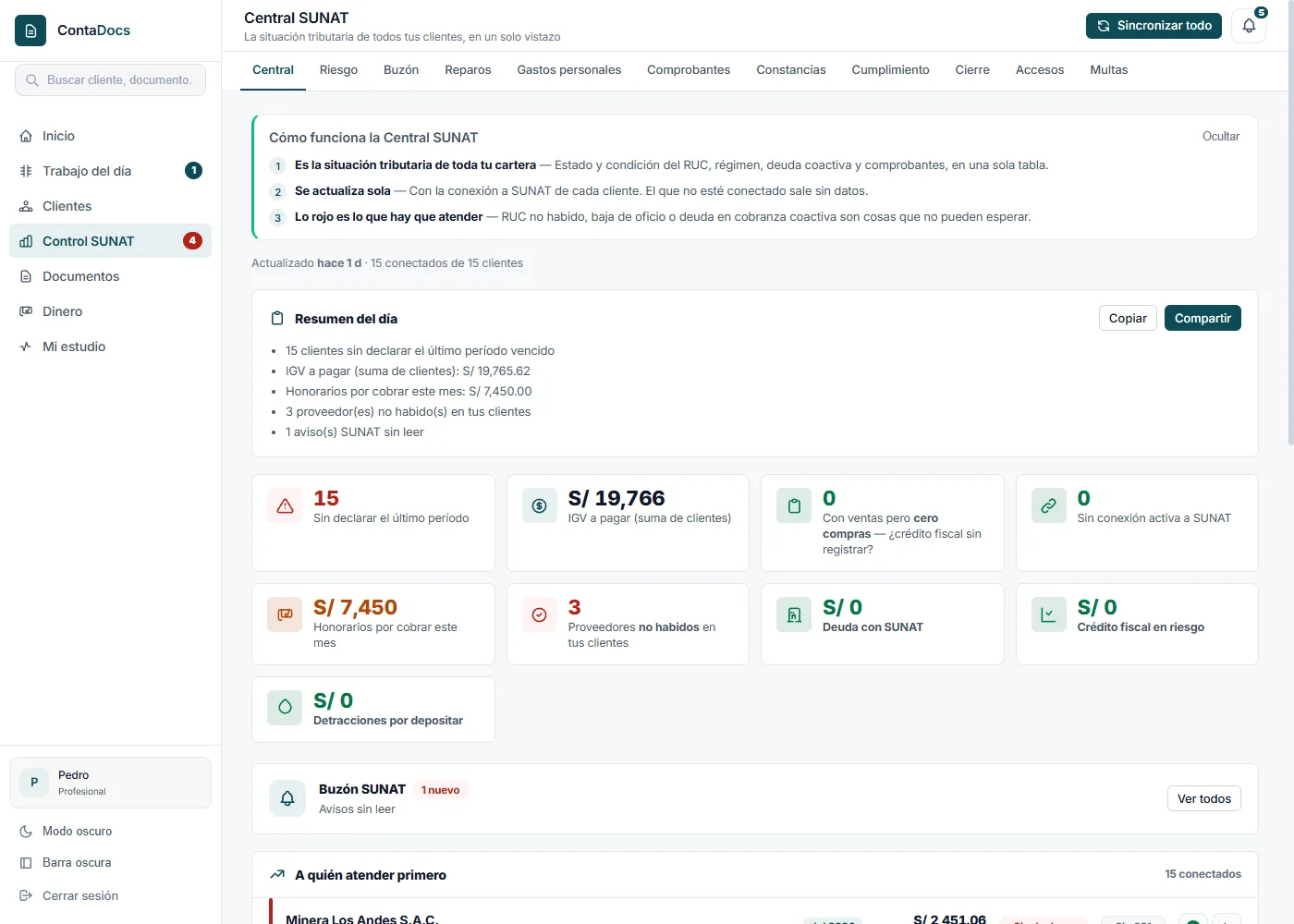Hide the Cómo funciona help panel
This screenshot has width=1294, height=924.
pos(1221,136)
